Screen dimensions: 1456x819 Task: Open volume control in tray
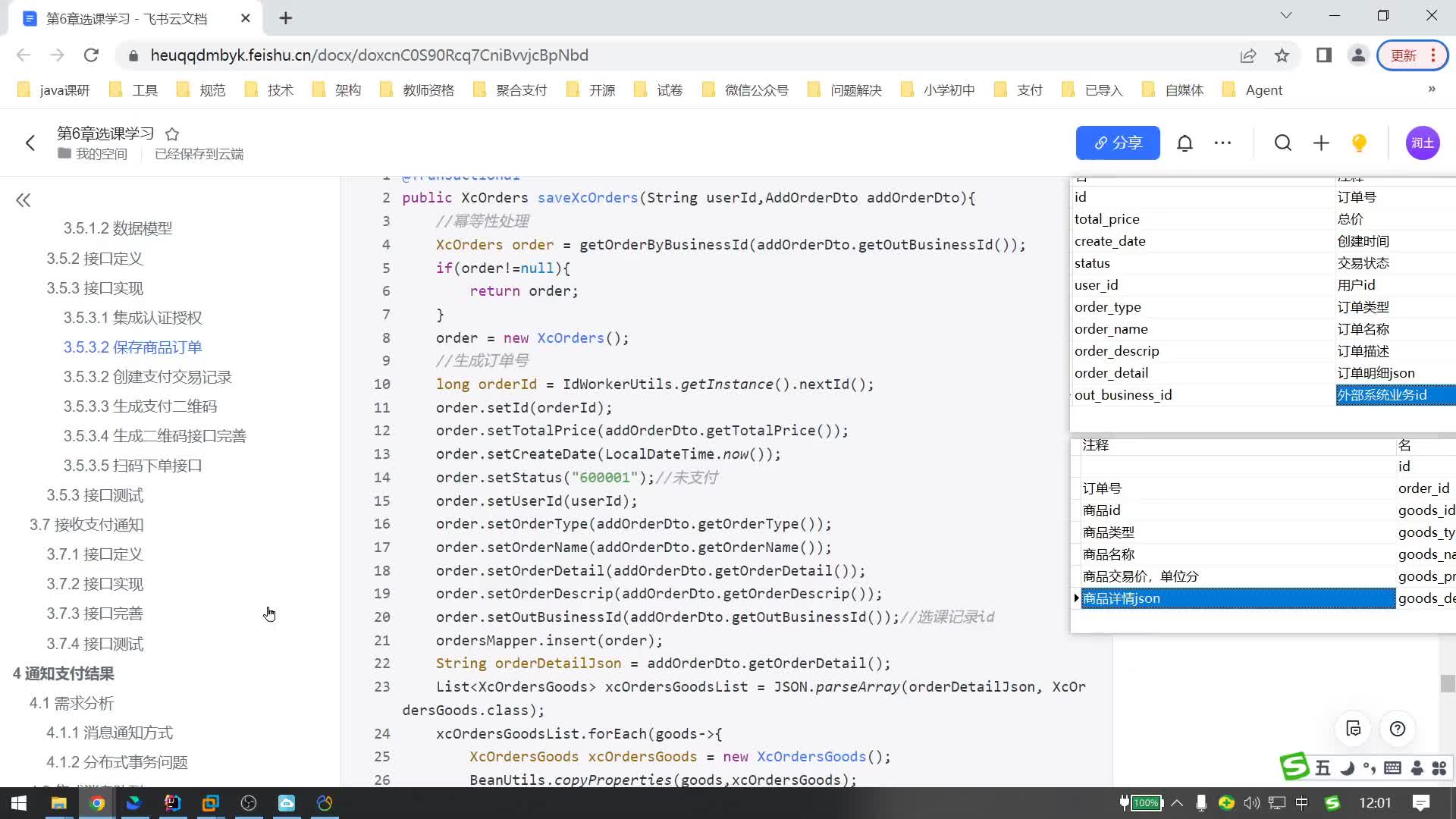pos(1251,803)
